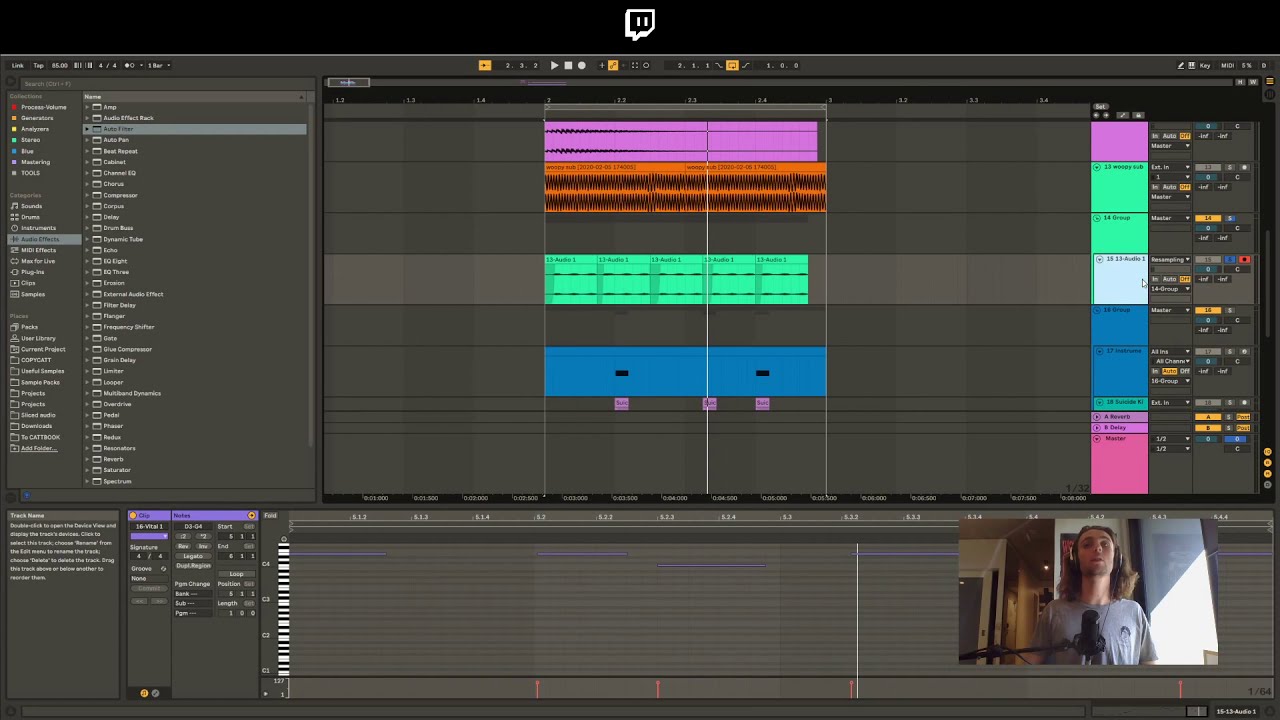
Task: Toggle the 16 Group track activator
Action: tap(1208, 310)
